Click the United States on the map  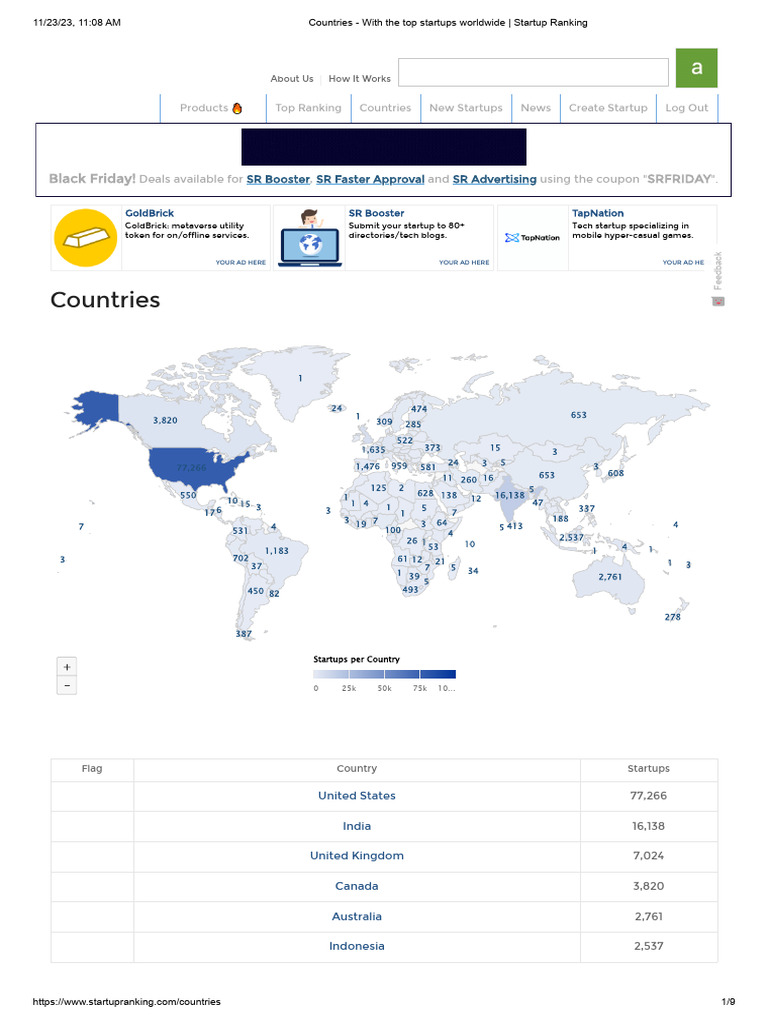[x=191, y=468]
